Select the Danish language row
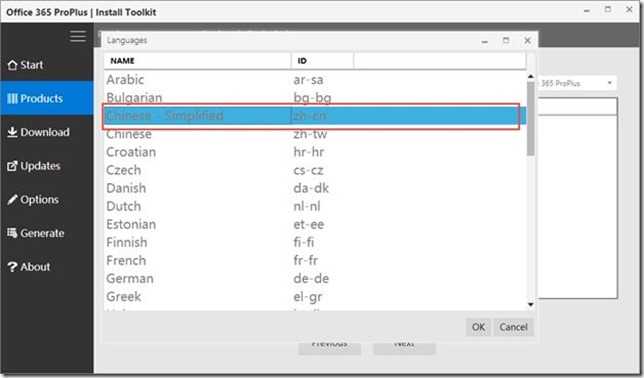This screenshot has height=378, width=644. (x=315, y=188)
